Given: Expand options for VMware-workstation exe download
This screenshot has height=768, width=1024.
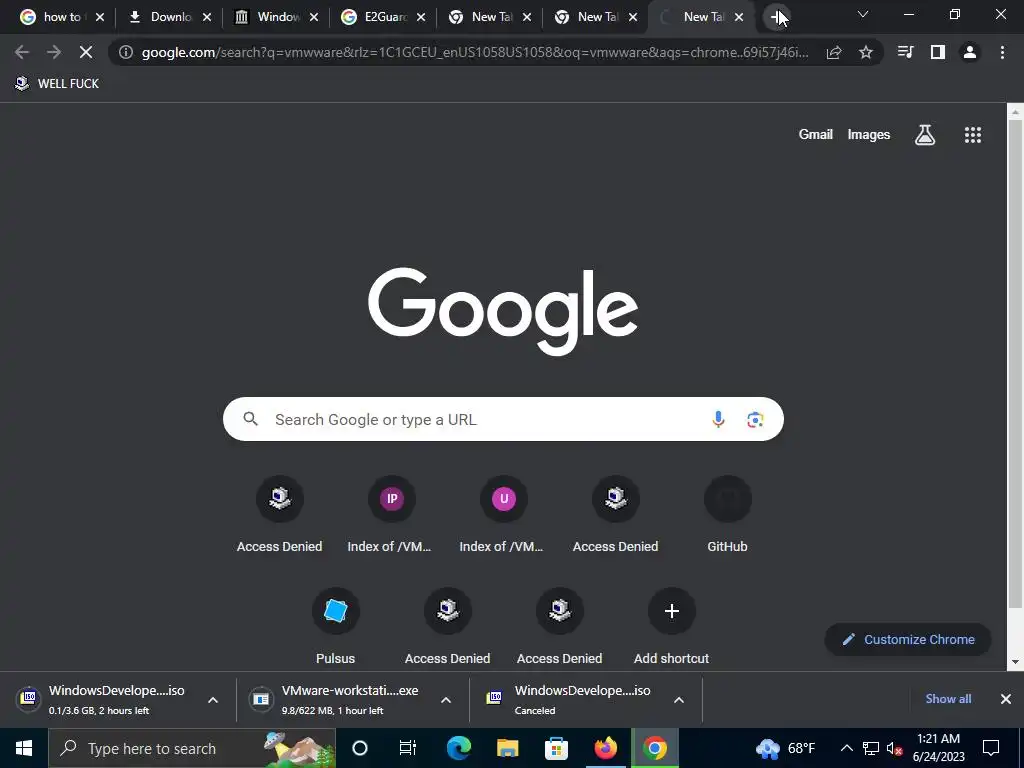Looking at the screenshot, I should [446, 700].
